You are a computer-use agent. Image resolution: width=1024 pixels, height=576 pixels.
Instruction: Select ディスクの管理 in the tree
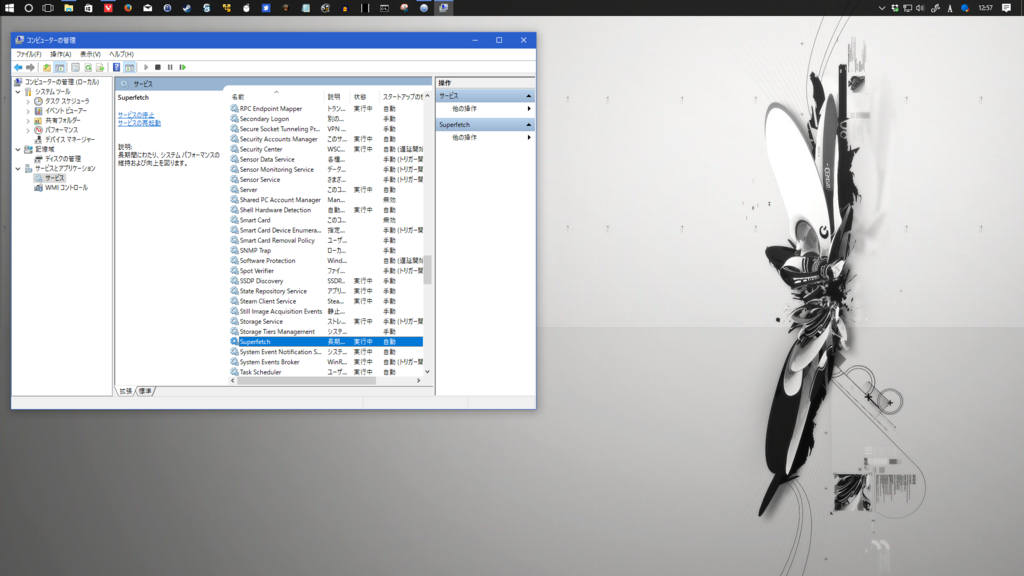(63, 159)
